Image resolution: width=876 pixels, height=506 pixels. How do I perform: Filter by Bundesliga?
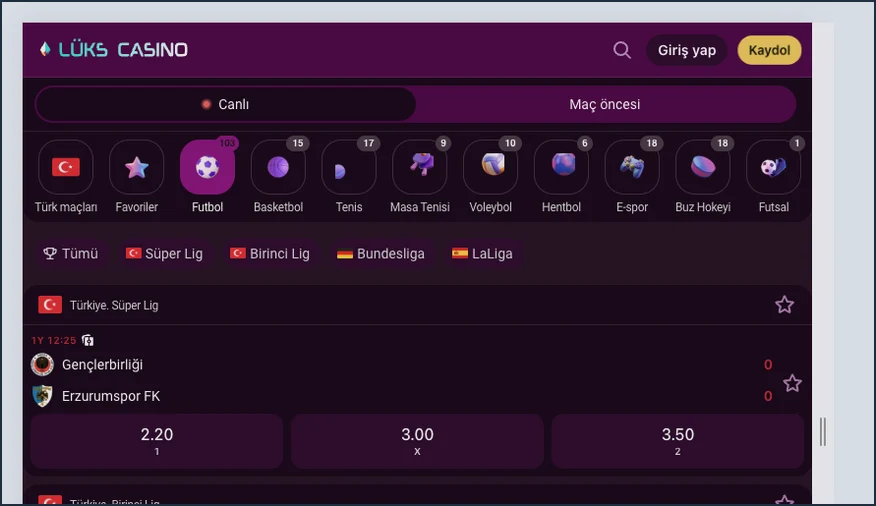click(381, 254)
